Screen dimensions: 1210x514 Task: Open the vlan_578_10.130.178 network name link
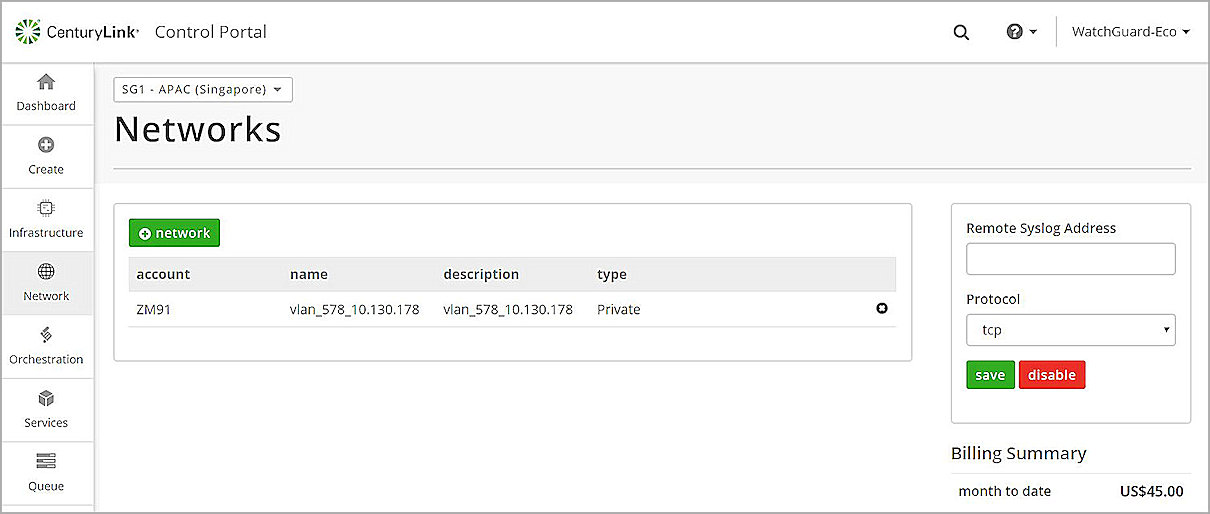coord(354,310)
